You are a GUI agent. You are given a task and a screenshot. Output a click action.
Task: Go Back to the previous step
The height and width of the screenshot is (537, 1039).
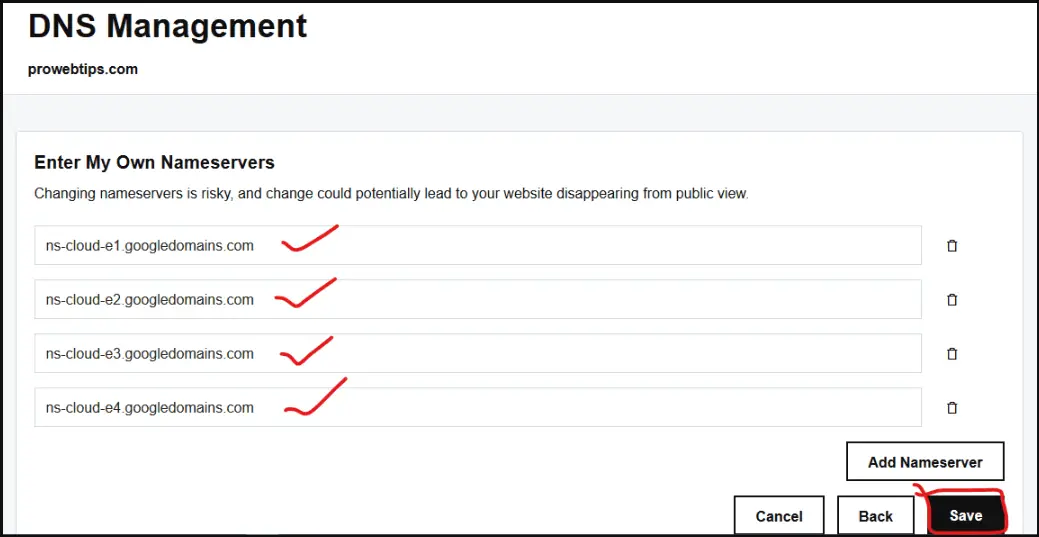[x=875, y=515]
